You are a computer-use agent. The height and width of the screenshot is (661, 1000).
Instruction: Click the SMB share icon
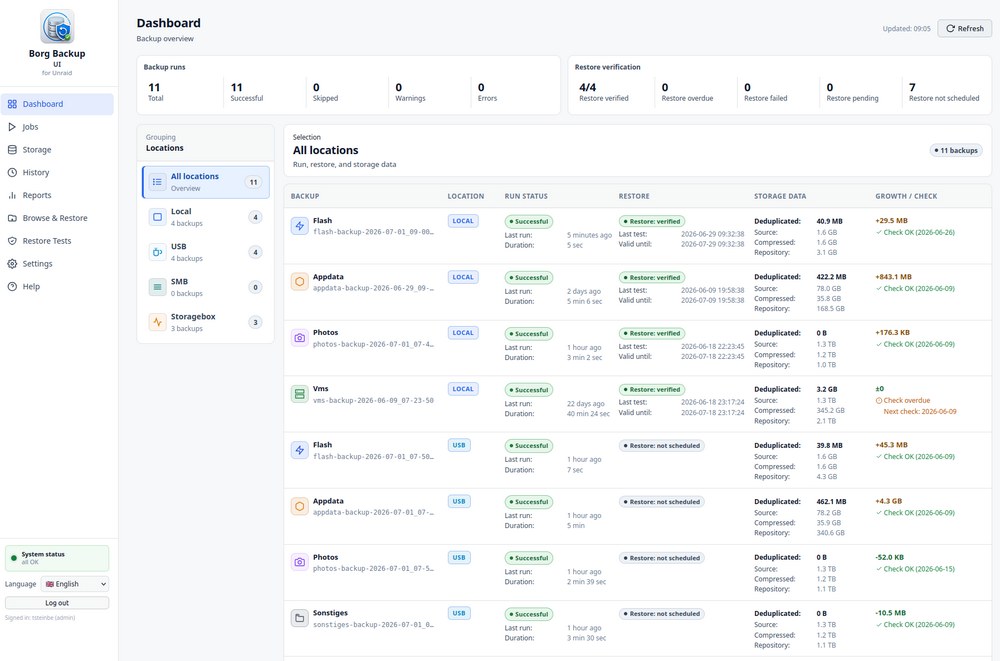158,287
